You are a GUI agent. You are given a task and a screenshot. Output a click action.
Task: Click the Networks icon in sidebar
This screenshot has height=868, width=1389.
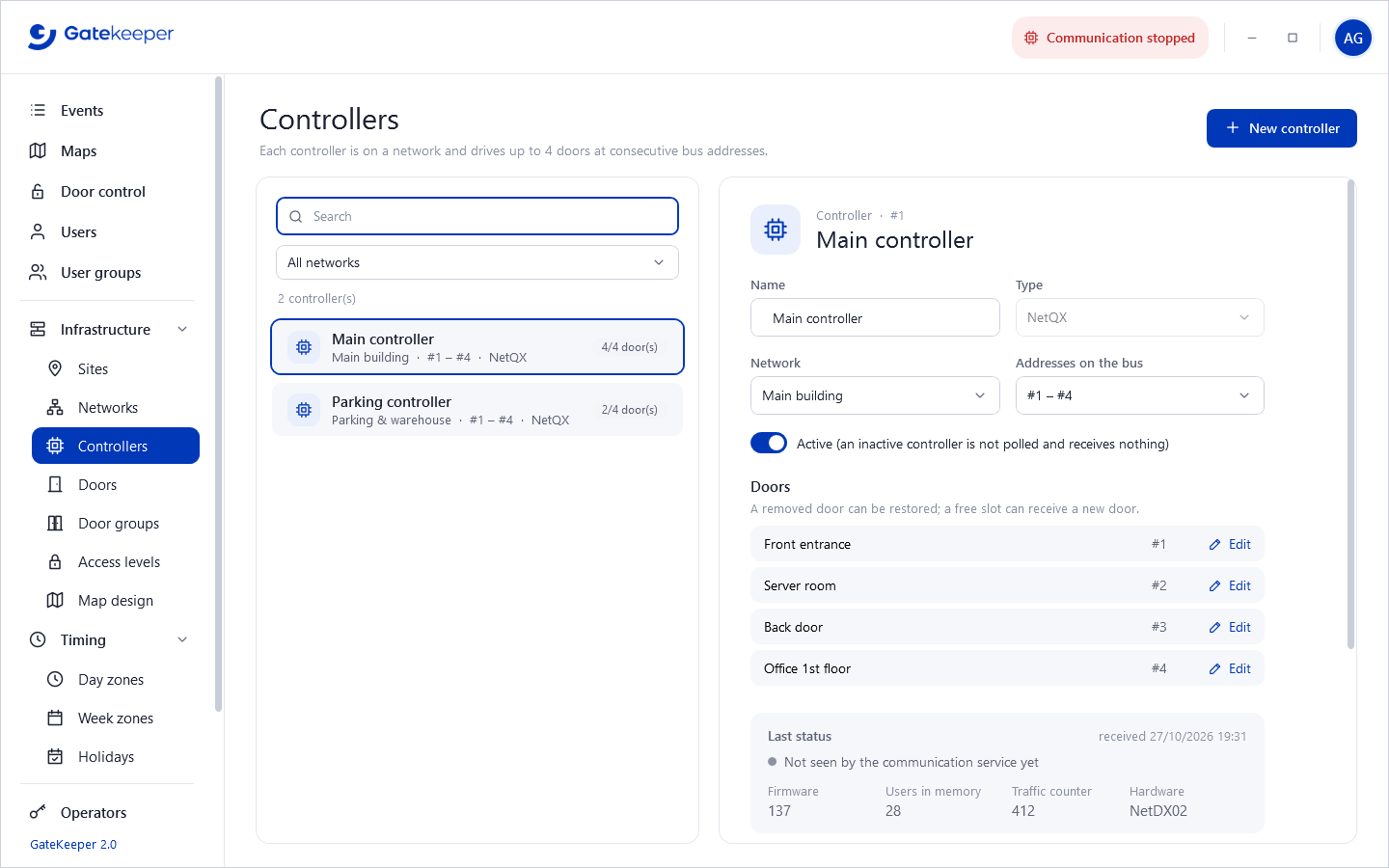(x=55, y=407)
